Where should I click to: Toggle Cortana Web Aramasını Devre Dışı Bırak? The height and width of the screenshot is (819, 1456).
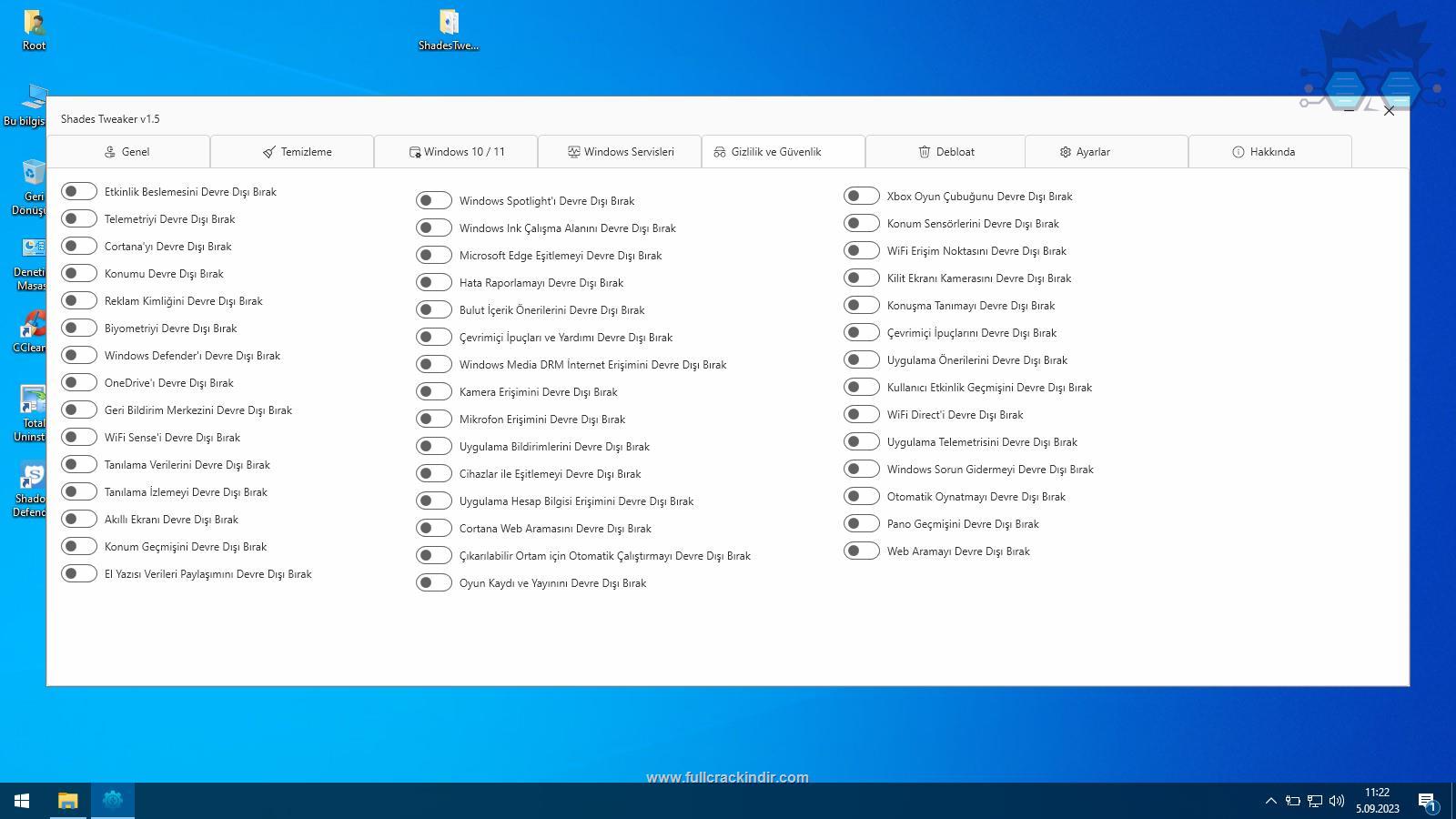[x=434, y=528]
